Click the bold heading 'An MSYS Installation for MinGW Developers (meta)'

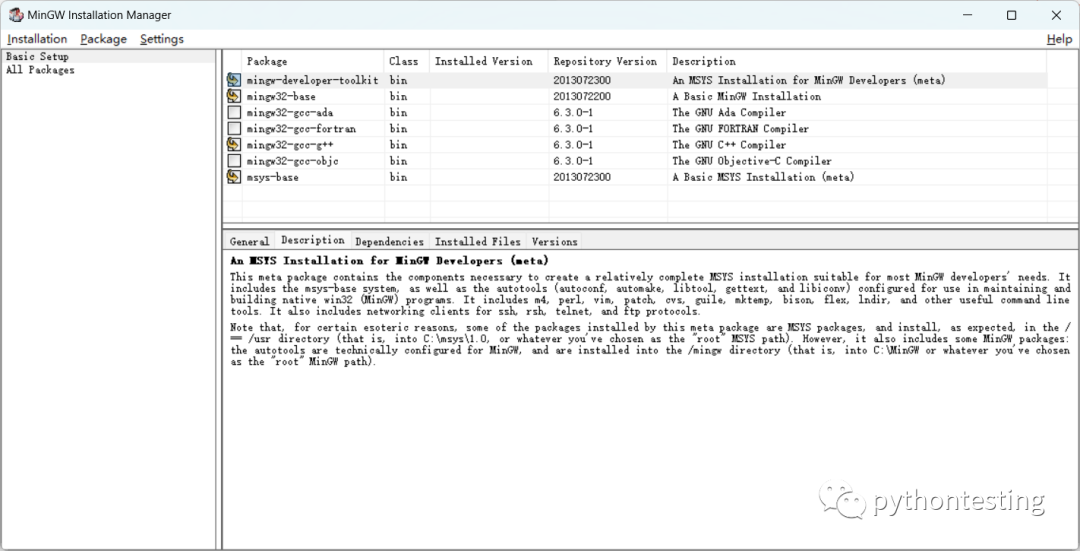coord(389,261)
